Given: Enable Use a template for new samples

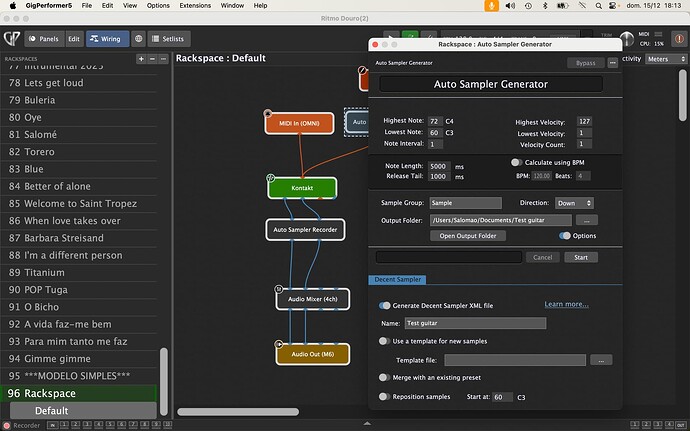Looking at the screenshot, I should 385,341.
